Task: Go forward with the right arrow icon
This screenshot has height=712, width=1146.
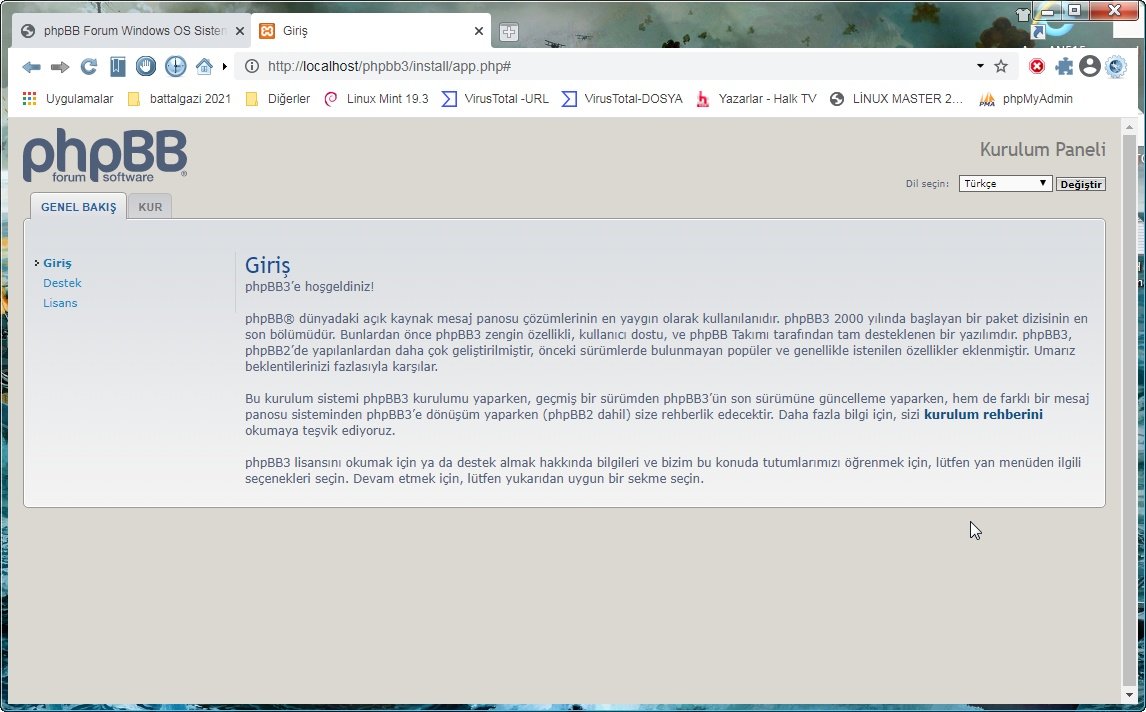Action: tap(60, 67)
